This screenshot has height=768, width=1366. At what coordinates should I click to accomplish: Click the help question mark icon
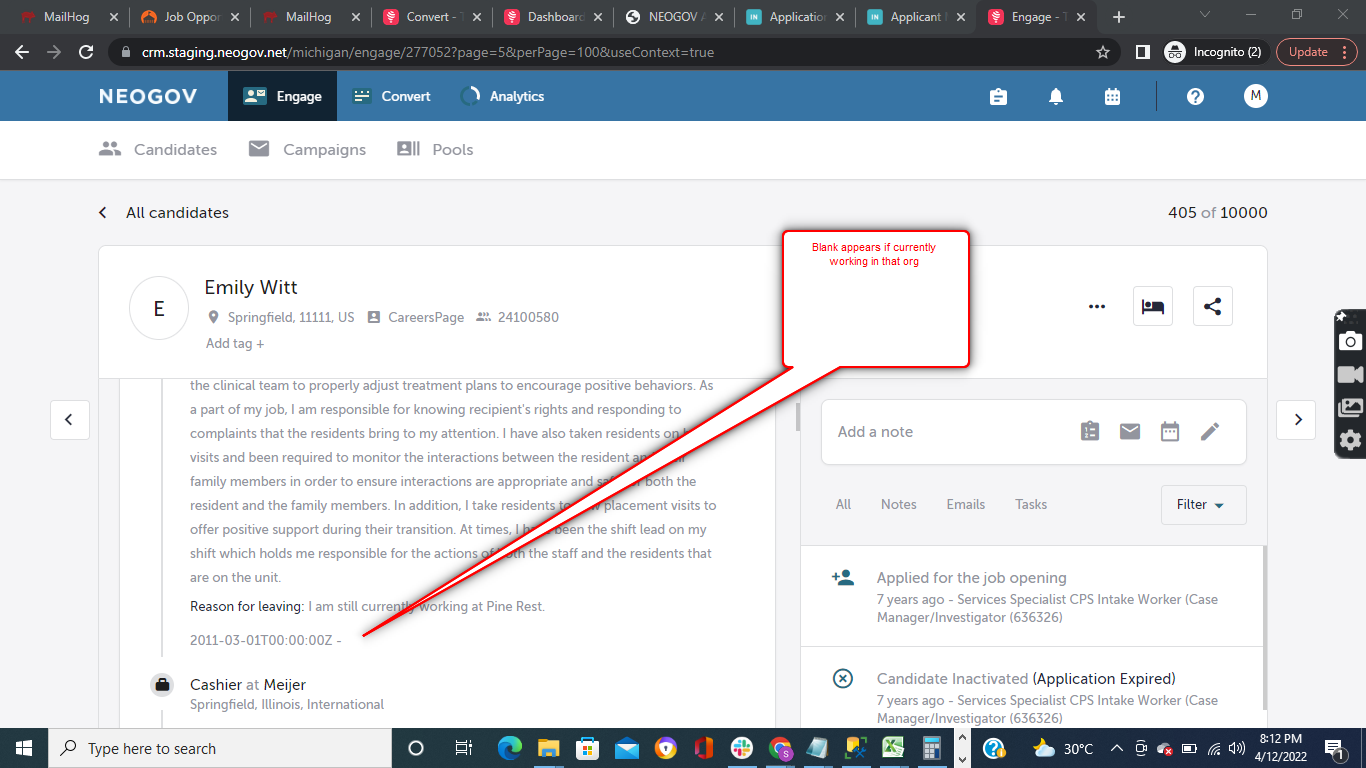pyautogui.click(x=1195, y=96)
